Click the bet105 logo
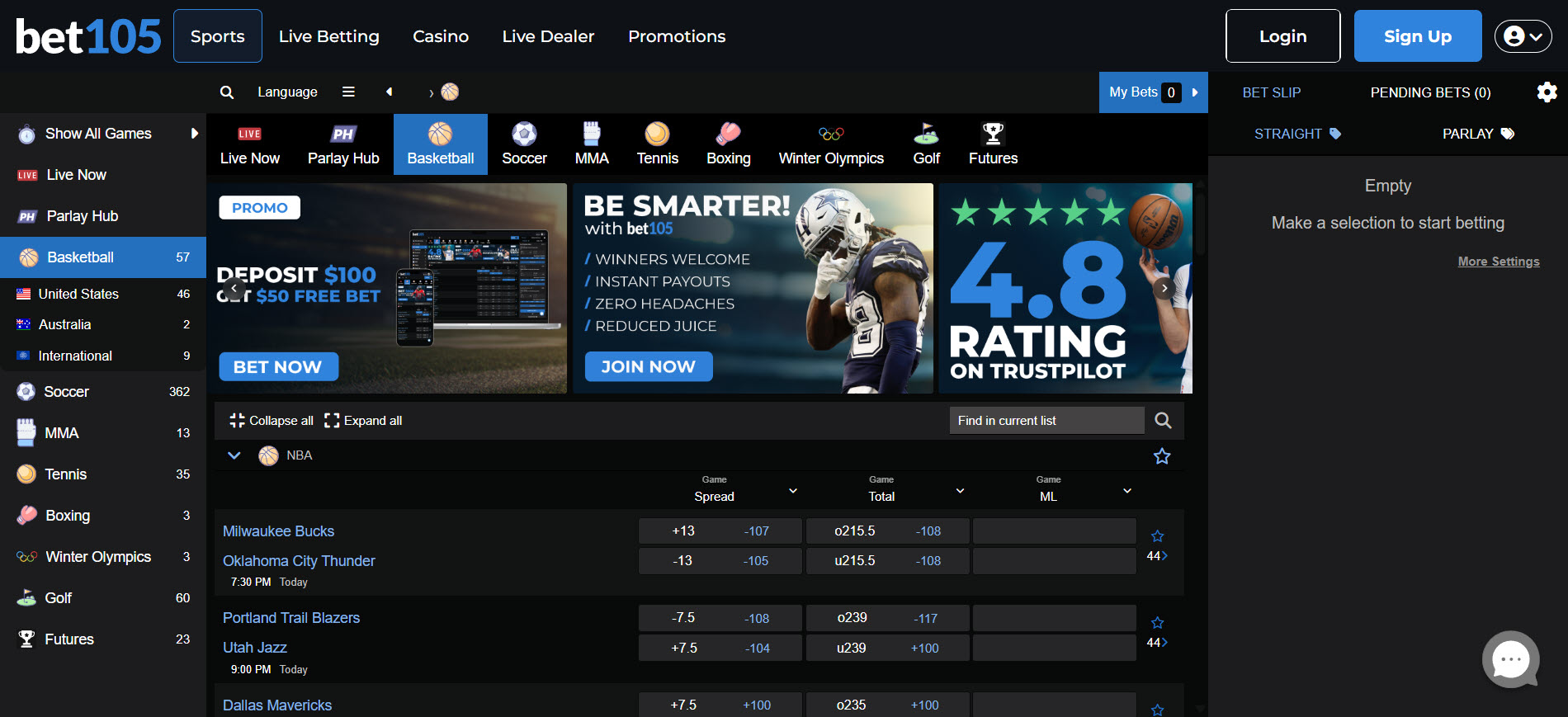This screenshot has width=1568, height=717. pos(88,36)
